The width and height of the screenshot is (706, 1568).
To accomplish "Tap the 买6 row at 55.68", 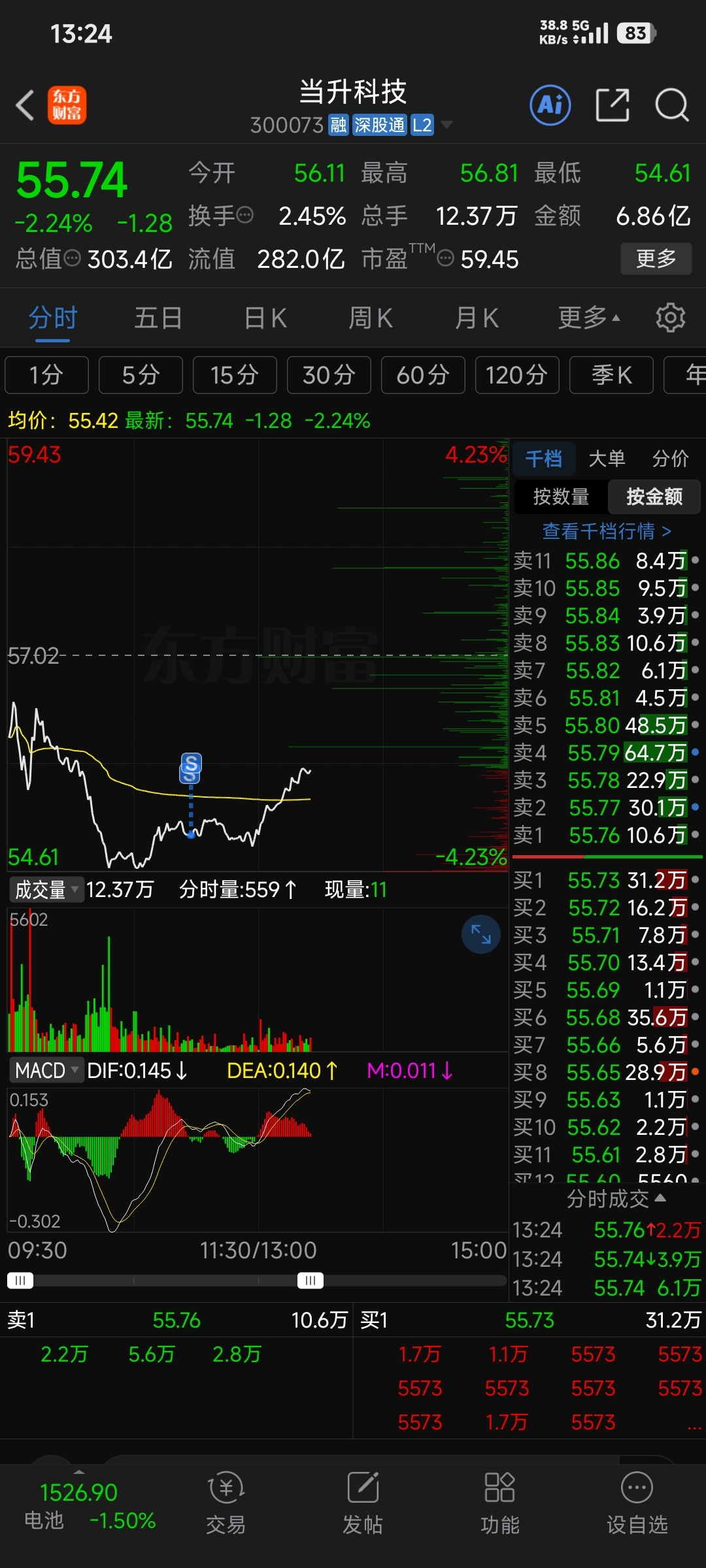I will (606, 1017).
